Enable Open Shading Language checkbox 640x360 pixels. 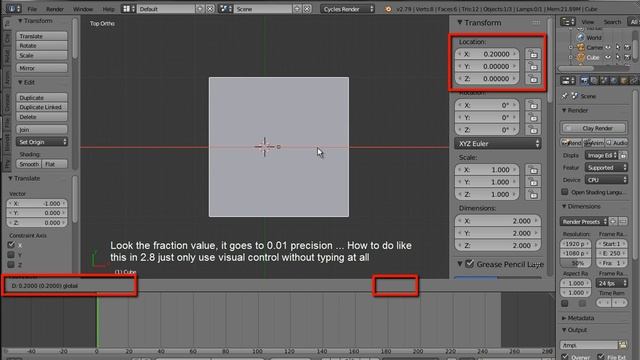click(564, 192)
